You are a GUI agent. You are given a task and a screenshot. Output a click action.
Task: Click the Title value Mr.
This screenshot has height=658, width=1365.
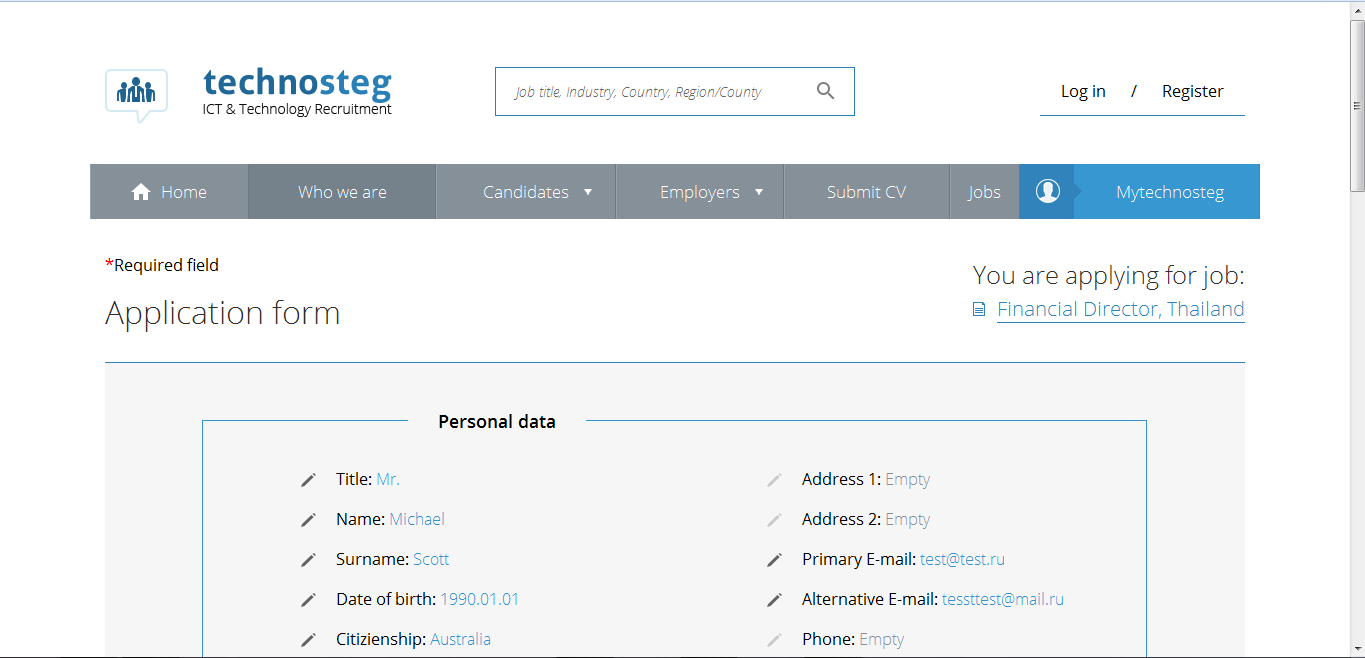[x=388, y=480]
